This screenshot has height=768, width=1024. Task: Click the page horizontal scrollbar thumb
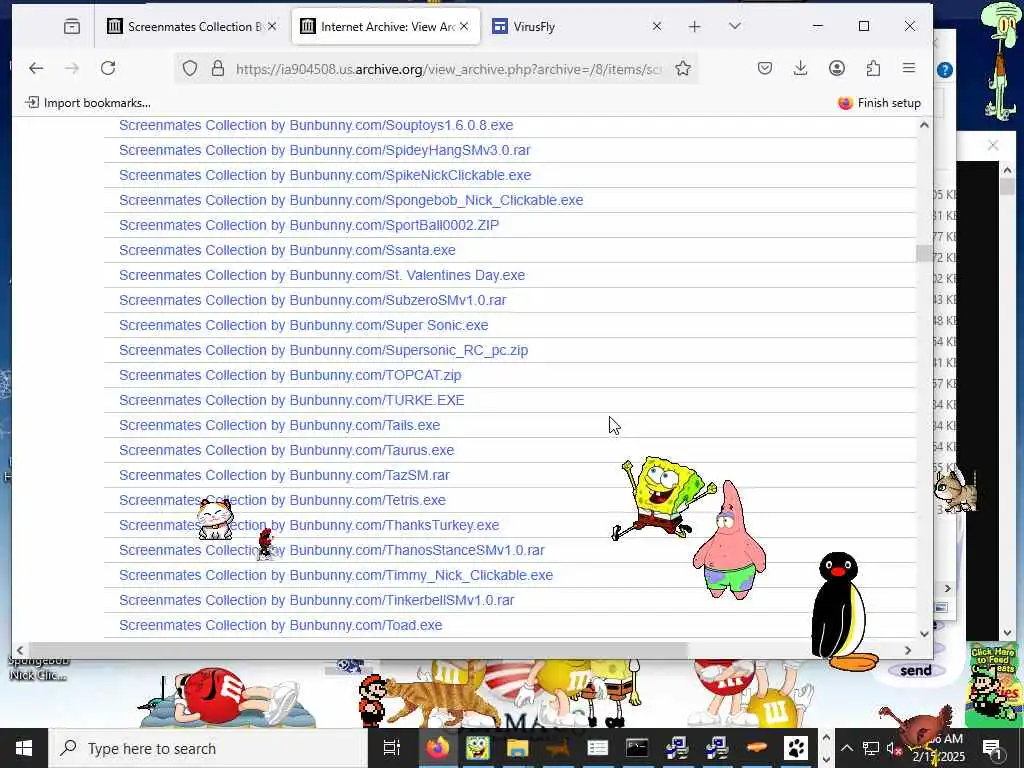[x=357, y=650]
